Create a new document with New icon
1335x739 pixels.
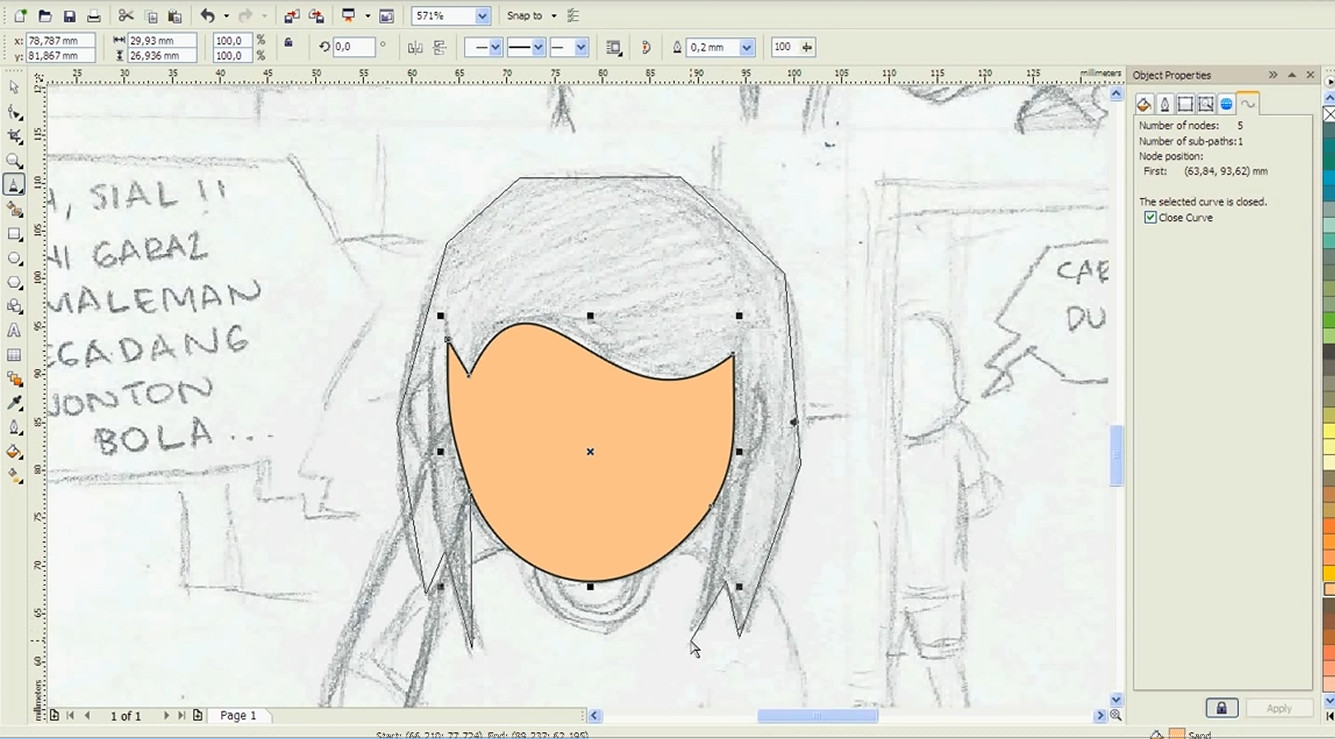pos(20,16)
